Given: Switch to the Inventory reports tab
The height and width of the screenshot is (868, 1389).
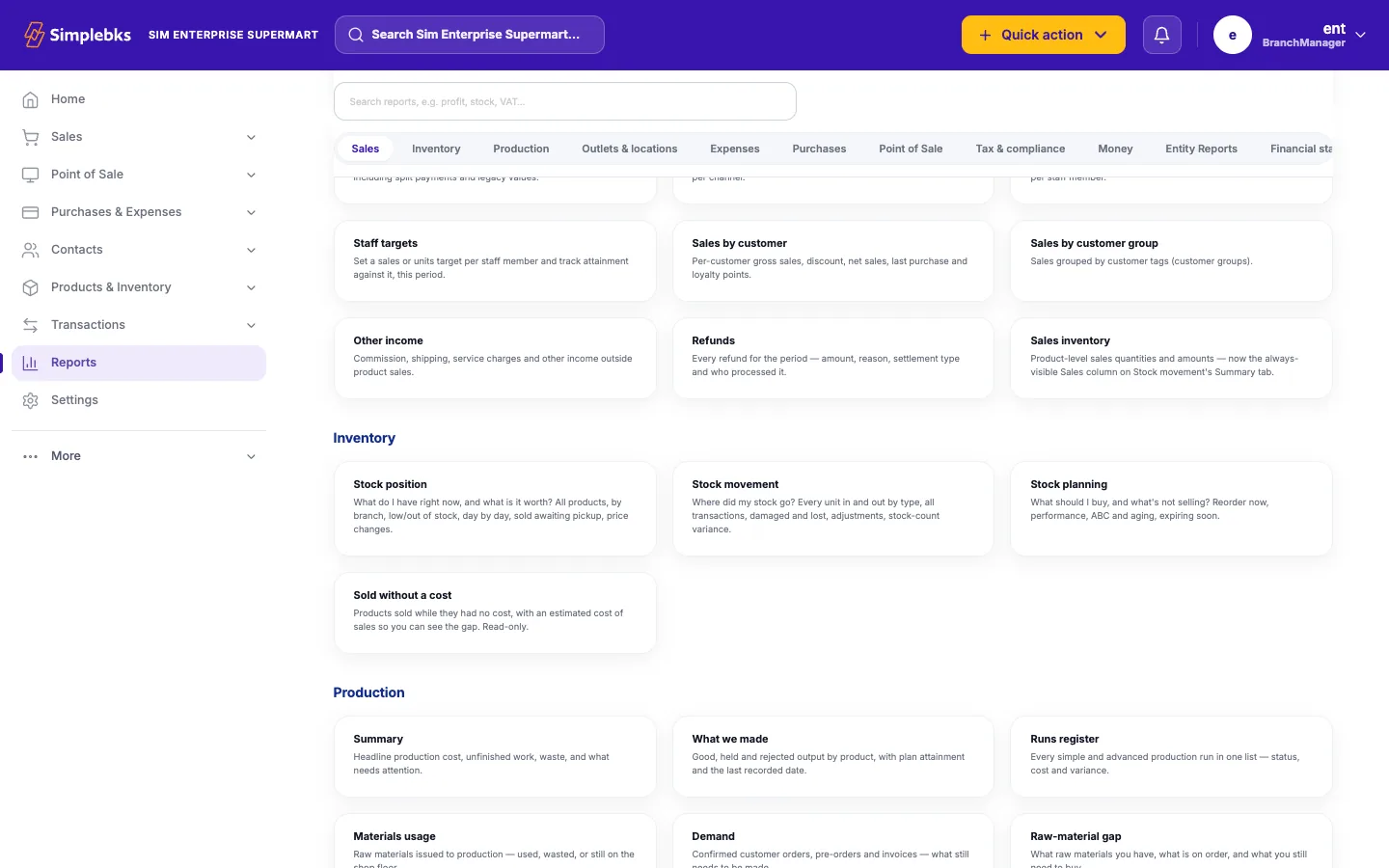Looking at the screenshot, I should 436,149.
